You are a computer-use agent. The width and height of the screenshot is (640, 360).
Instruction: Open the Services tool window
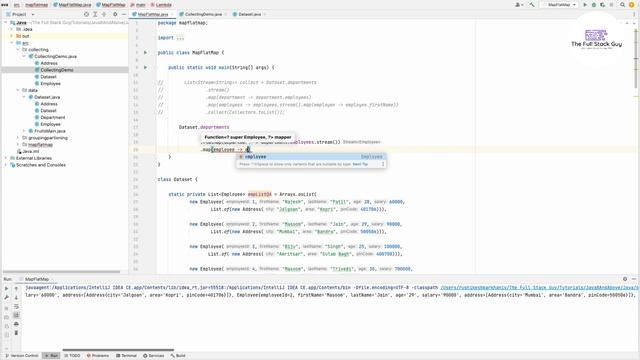(153, 356)
